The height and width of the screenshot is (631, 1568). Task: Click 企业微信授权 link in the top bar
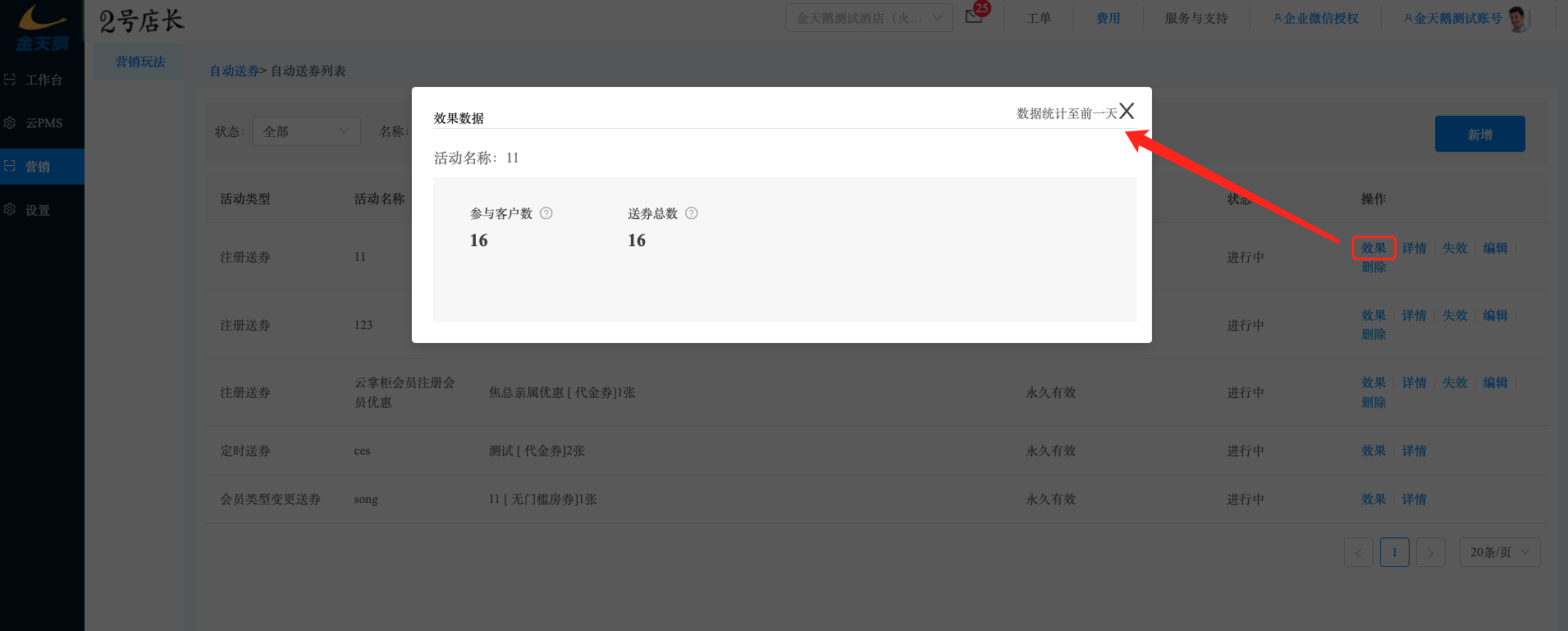click(x=1316, y=18)
